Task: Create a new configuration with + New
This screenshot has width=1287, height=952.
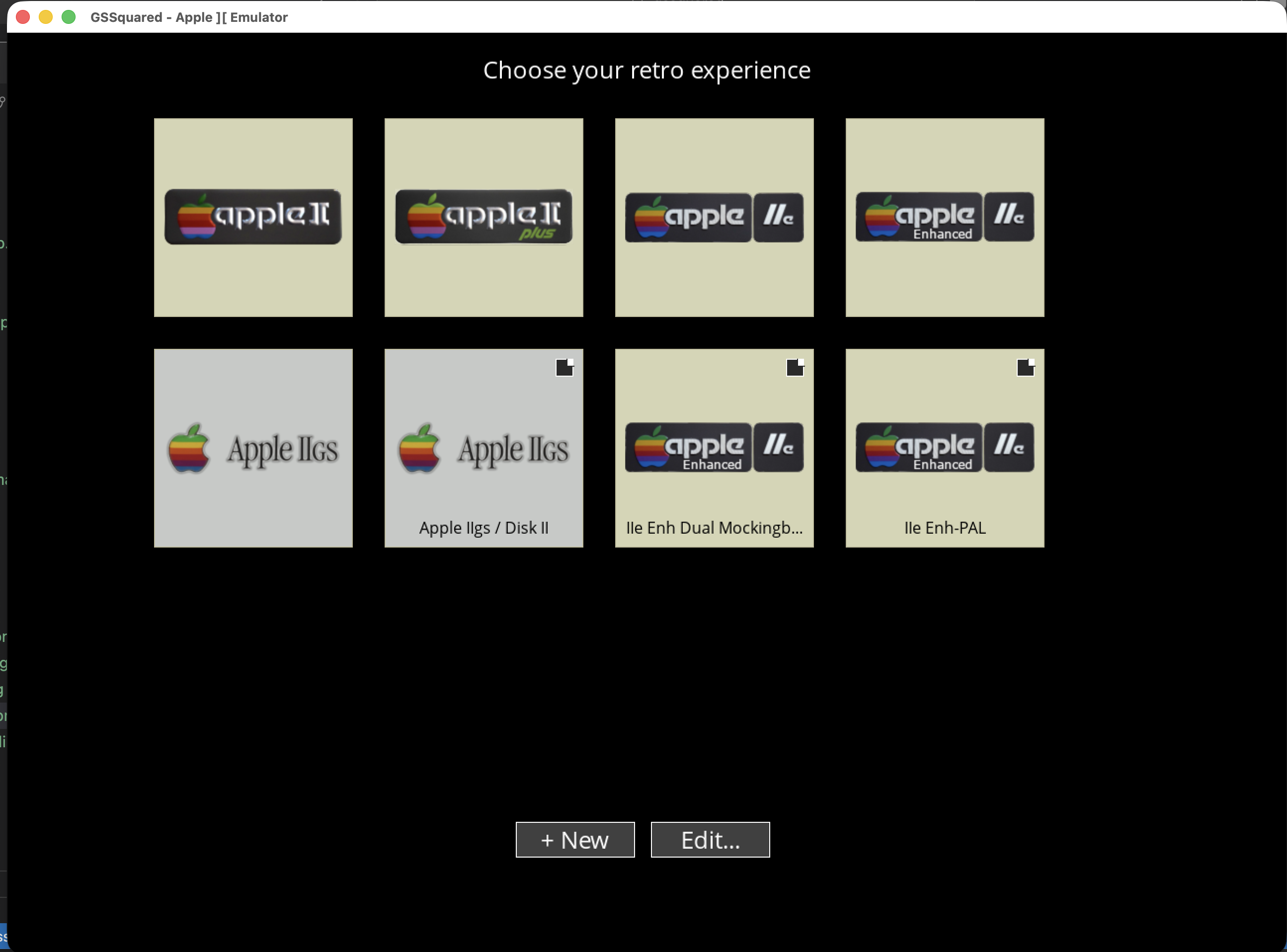Action: tap(575, 840)
